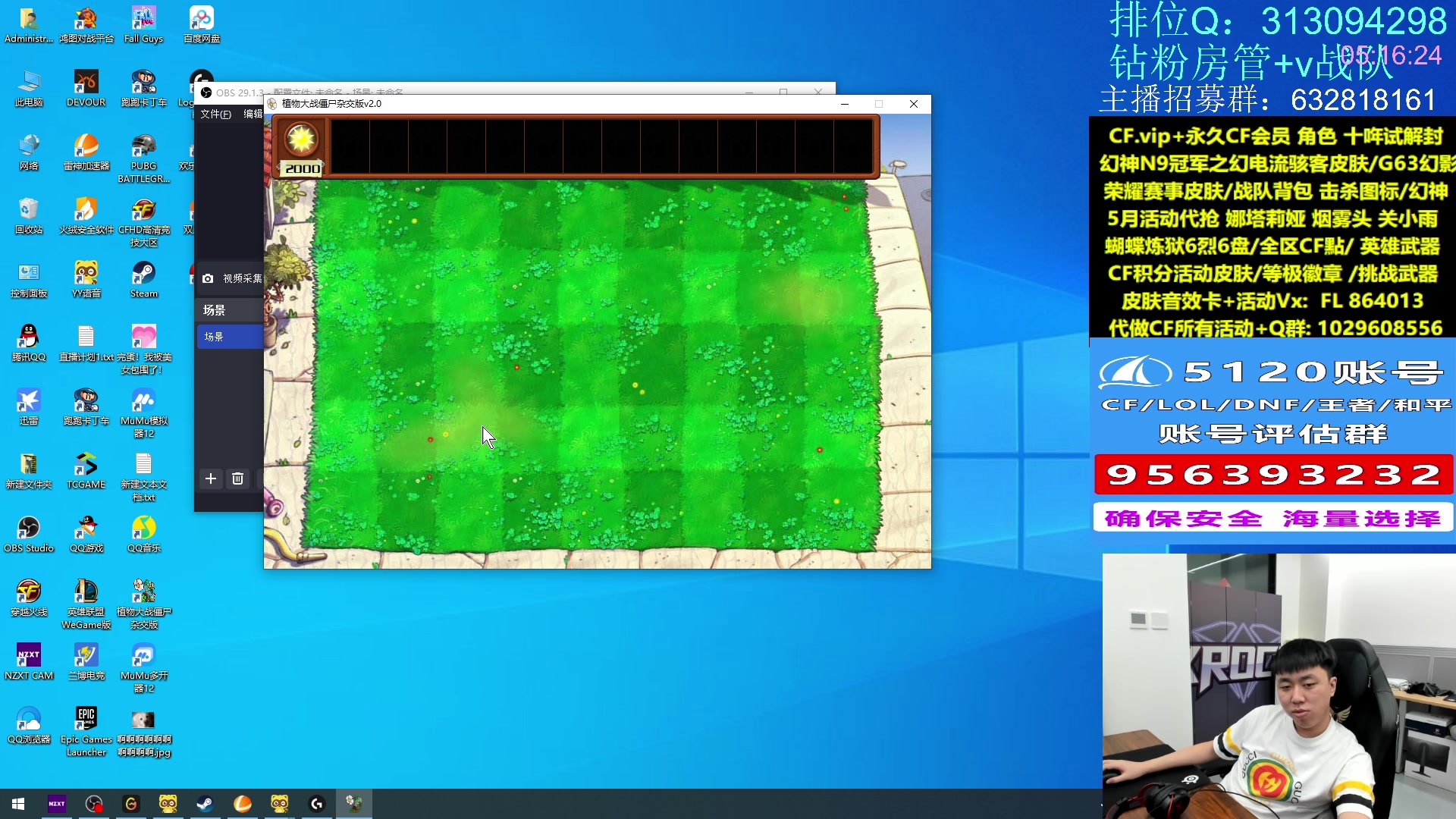Add a new scene with the OBS plus button

(x=211, y=479)
